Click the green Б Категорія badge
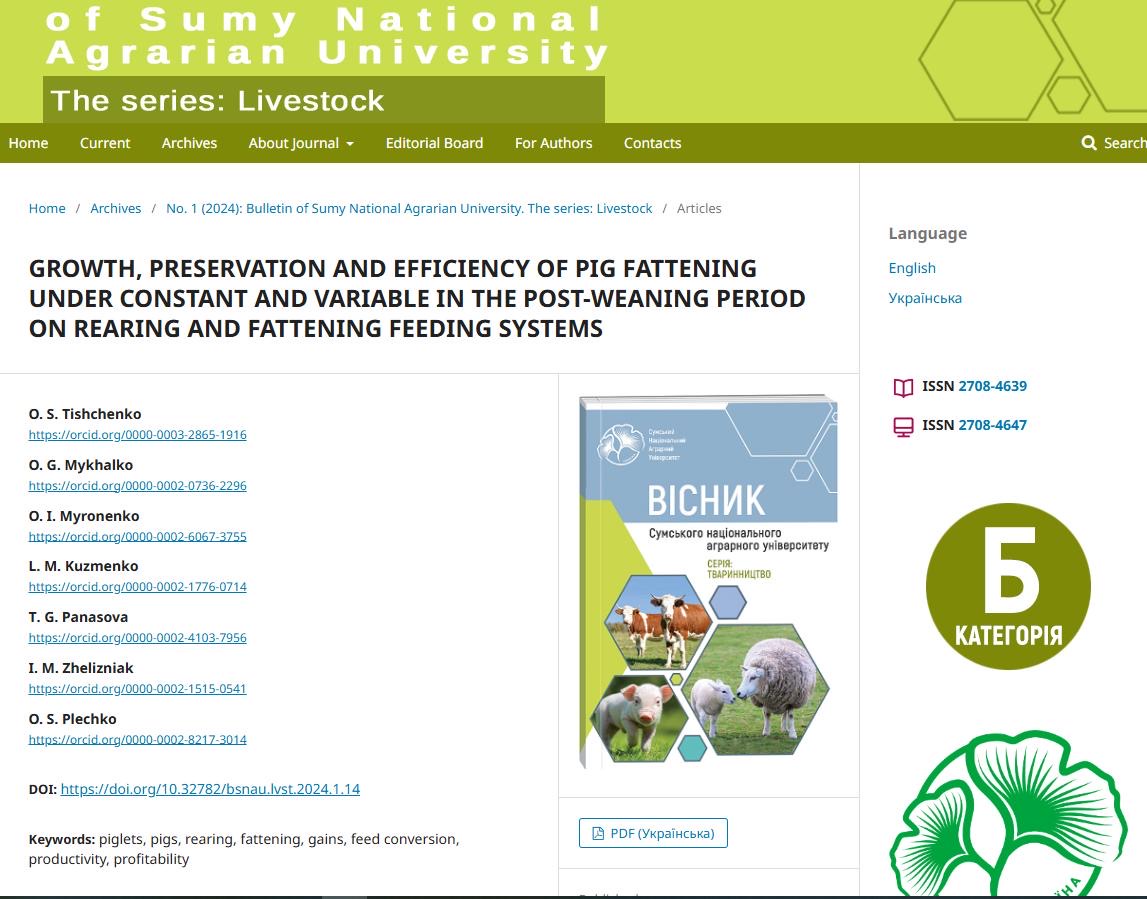Image resolution: width=1147 pixels, height=899 pixels. (x=1007, y=586)
